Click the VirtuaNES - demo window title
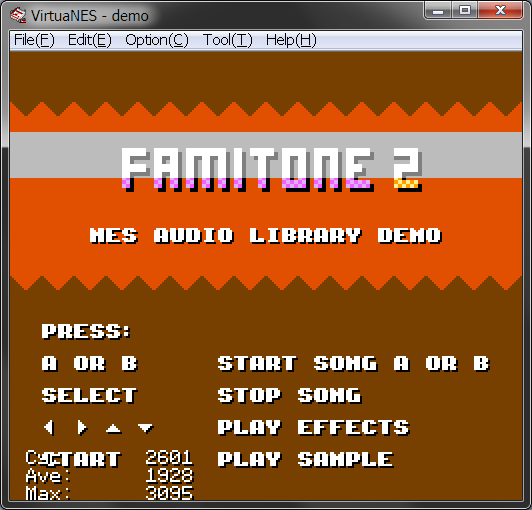 tap(90, 16)
